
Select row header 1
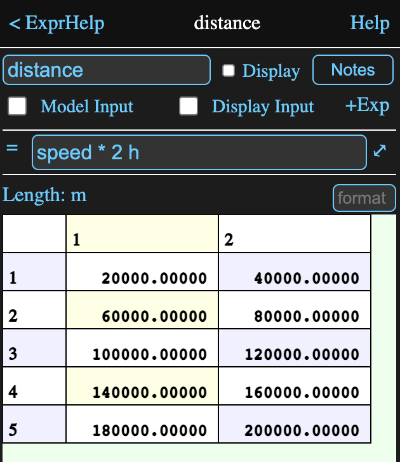(x=34, y=271)
